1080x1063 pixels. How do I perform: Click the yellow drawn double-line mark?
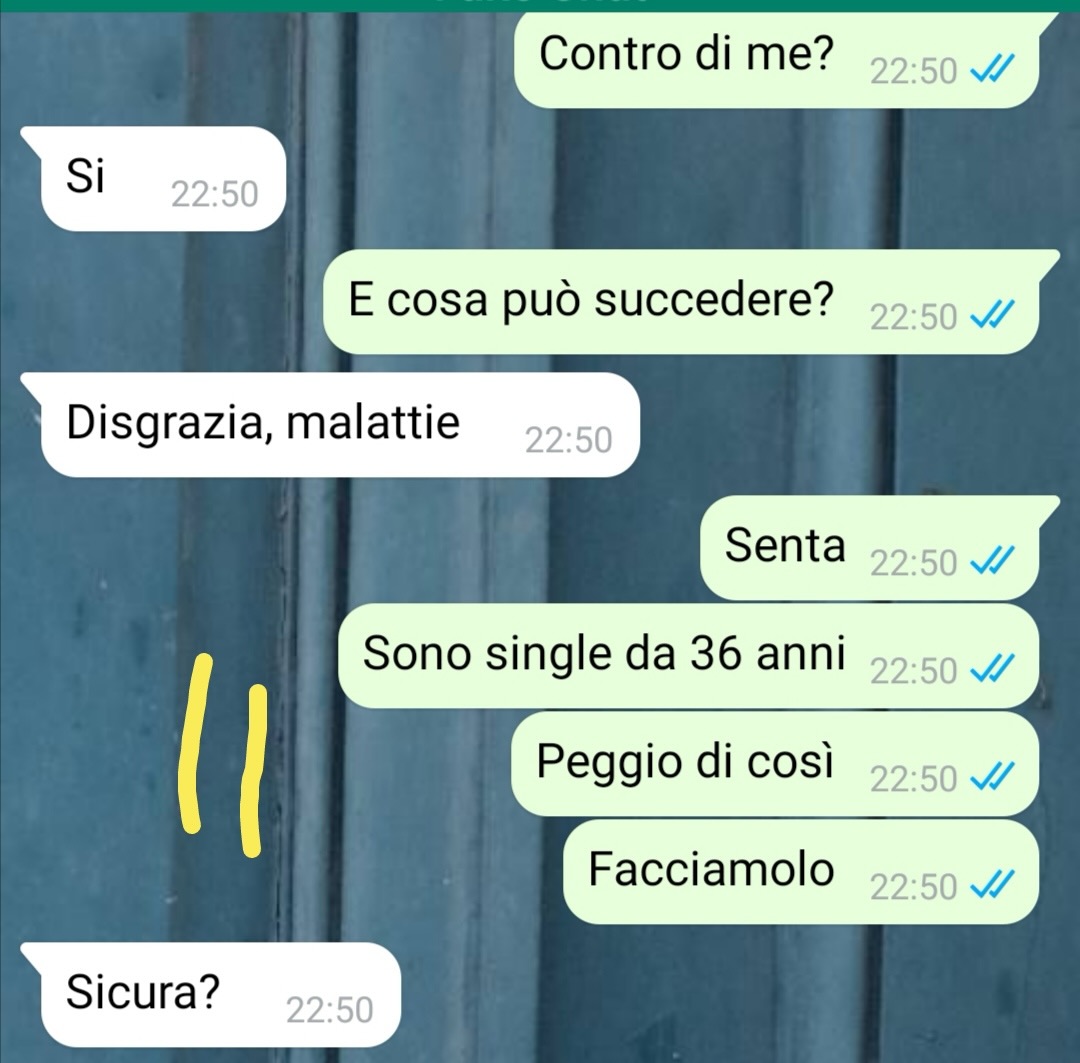[222, 756]
